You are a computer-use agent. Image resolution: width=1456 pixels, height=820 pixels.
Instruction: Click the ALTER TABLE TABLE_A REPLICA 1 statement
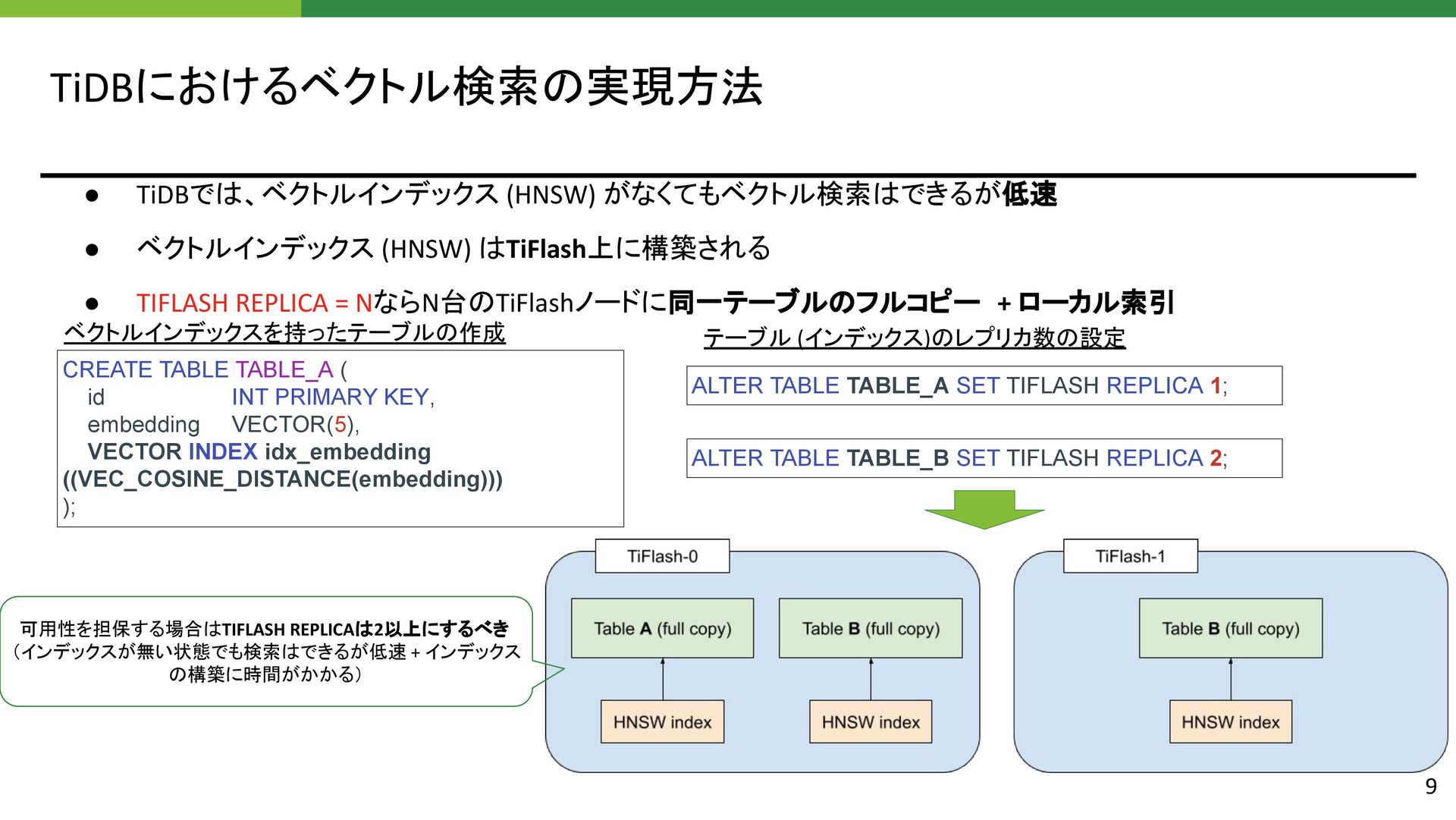tap(984, 385)
